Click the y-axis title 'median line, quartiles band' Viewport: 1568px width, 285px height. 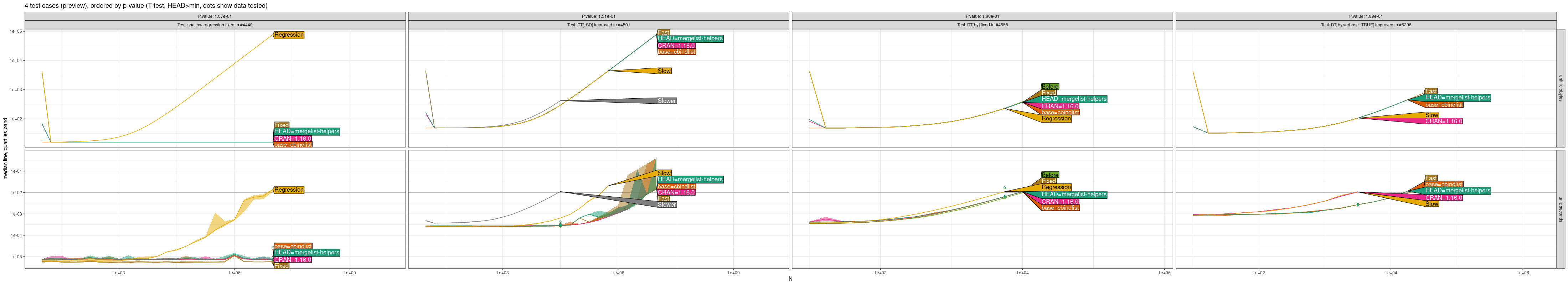click(x=5, y=149)
